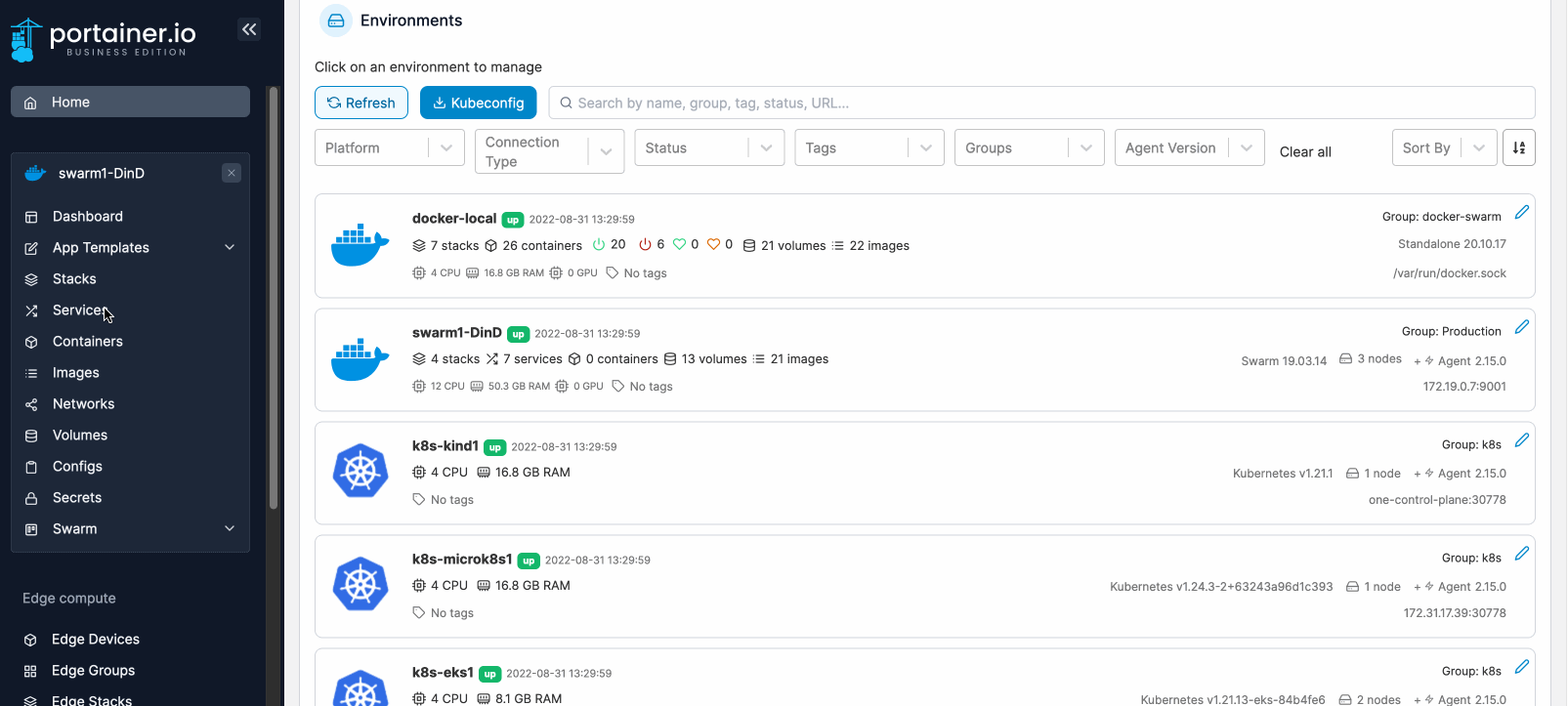Open Edge Devices in the sidebar
This screenshot has width=1568, height=706.
(x=96, y=639)
